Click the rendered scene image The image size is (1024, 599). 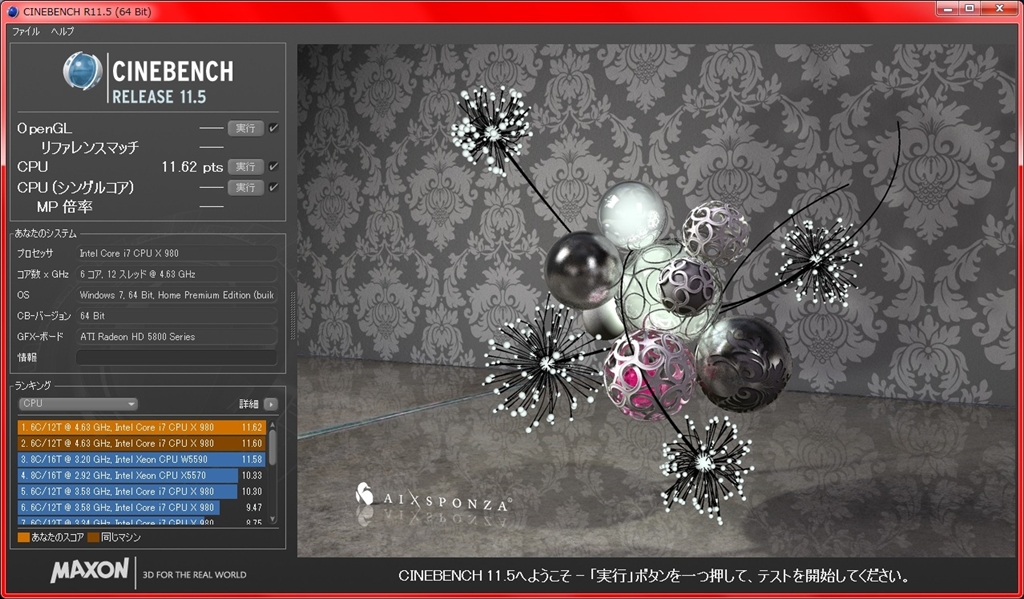coord(656,300)
